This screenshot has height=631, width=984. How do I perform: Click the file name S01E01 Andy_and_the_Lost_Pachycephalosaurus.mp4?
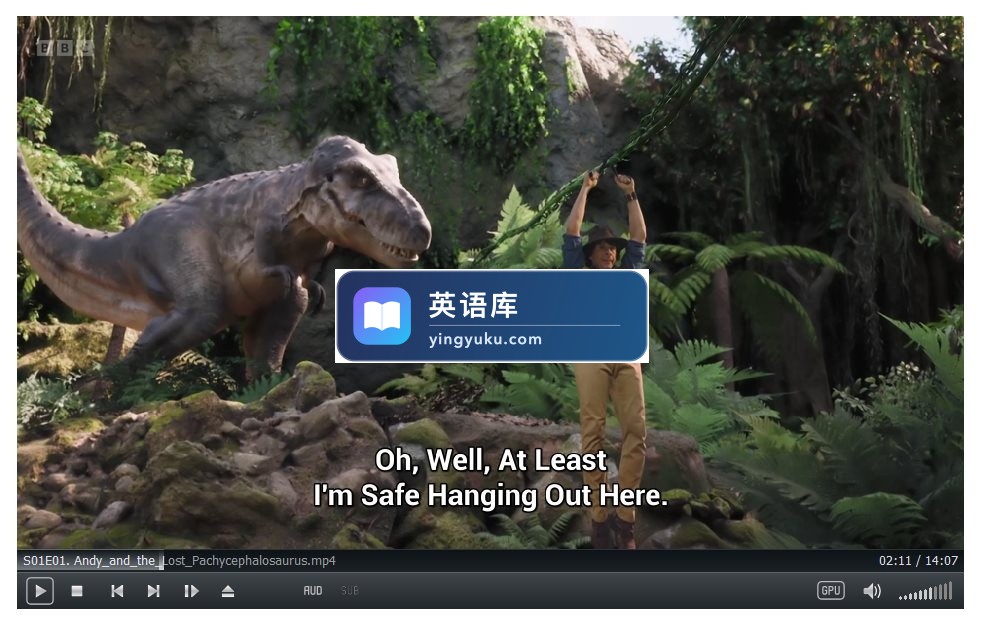[179, 561]
